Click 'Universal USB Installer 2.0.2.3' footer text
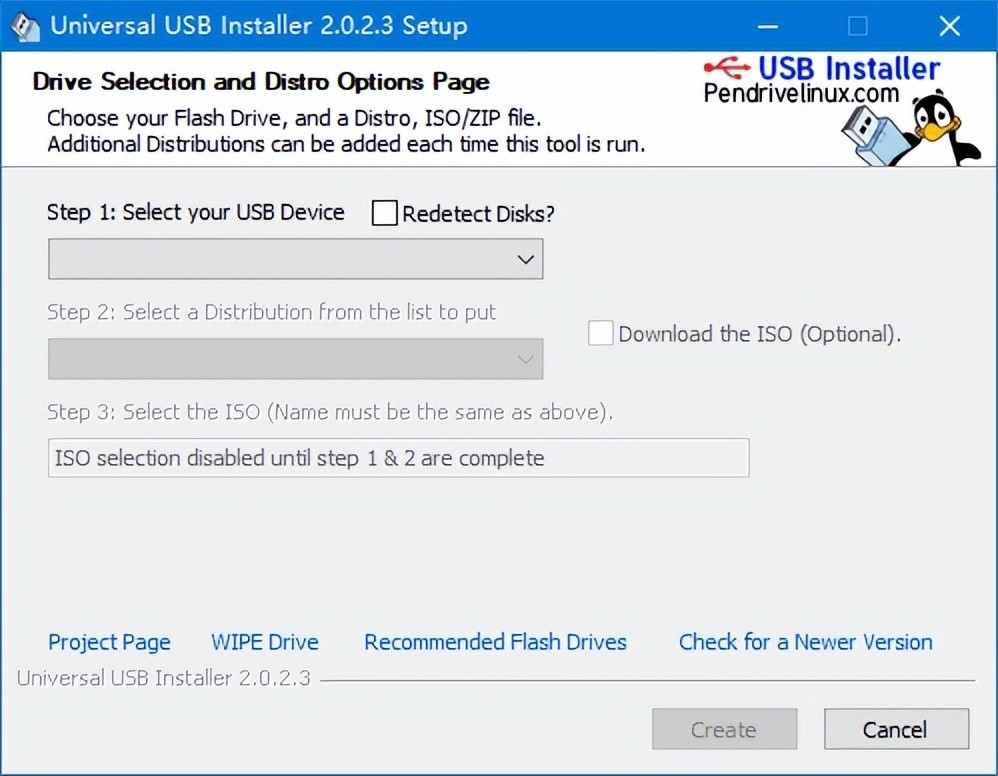998x776 pixels. coord(164,678)
